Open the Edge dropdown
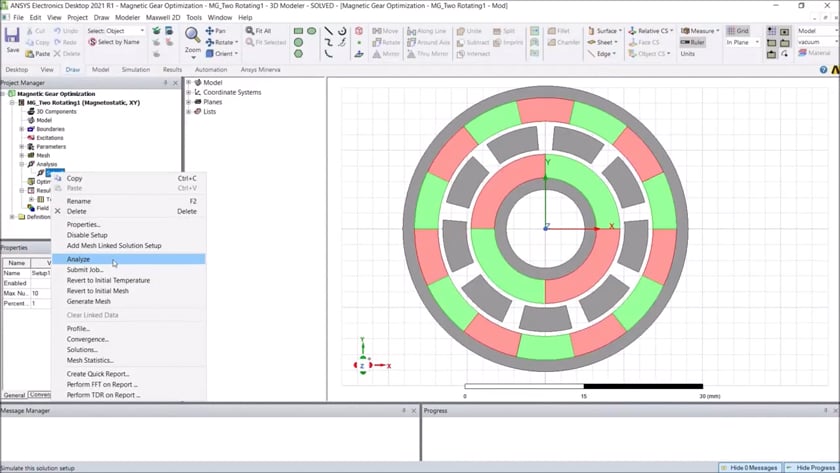The width and height of the screenshot is (840, 473). click(x=614, y=54)
